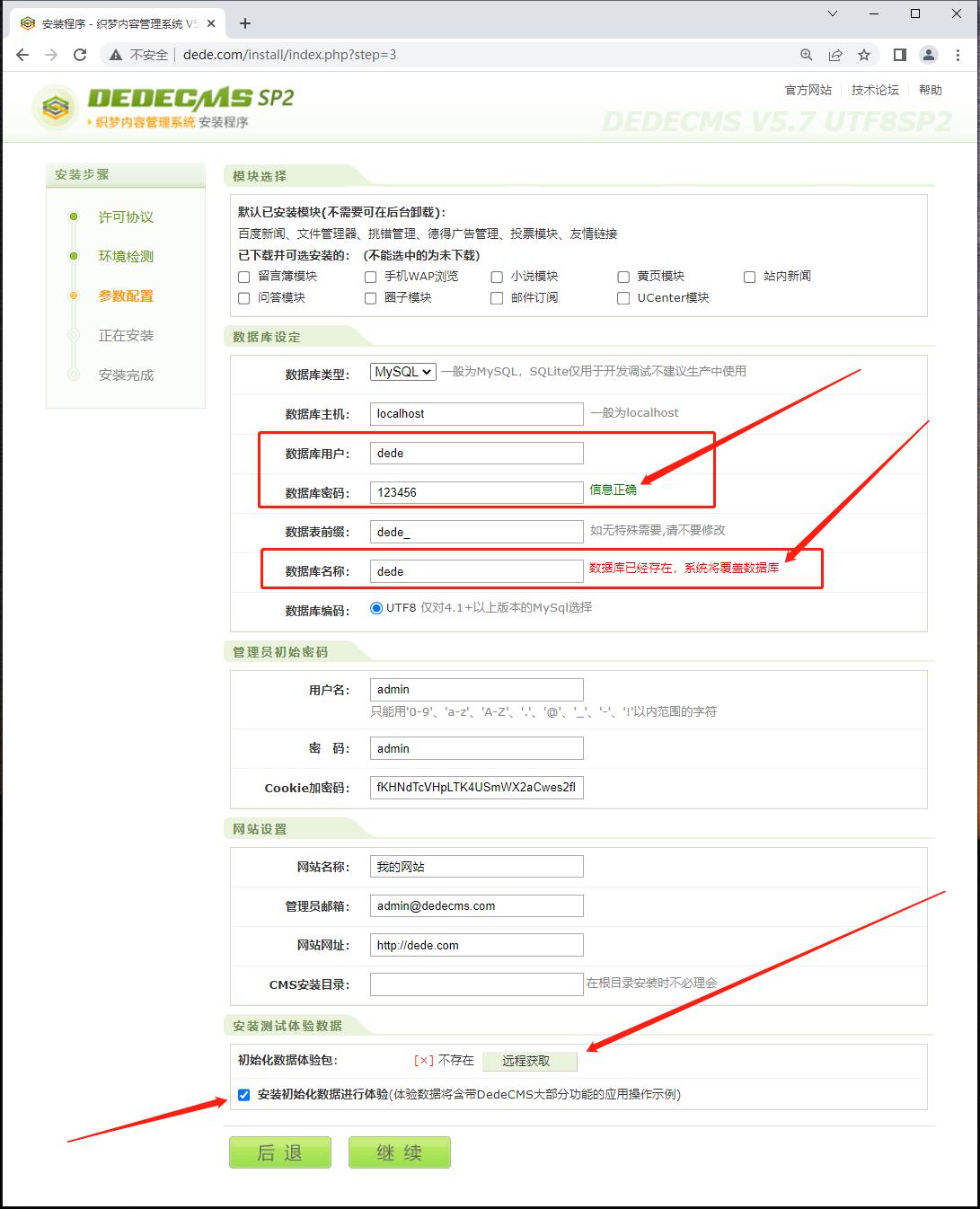Click the empty CMS安装目录 field
Screen dimensions: 980x1209
pos(477,984)
